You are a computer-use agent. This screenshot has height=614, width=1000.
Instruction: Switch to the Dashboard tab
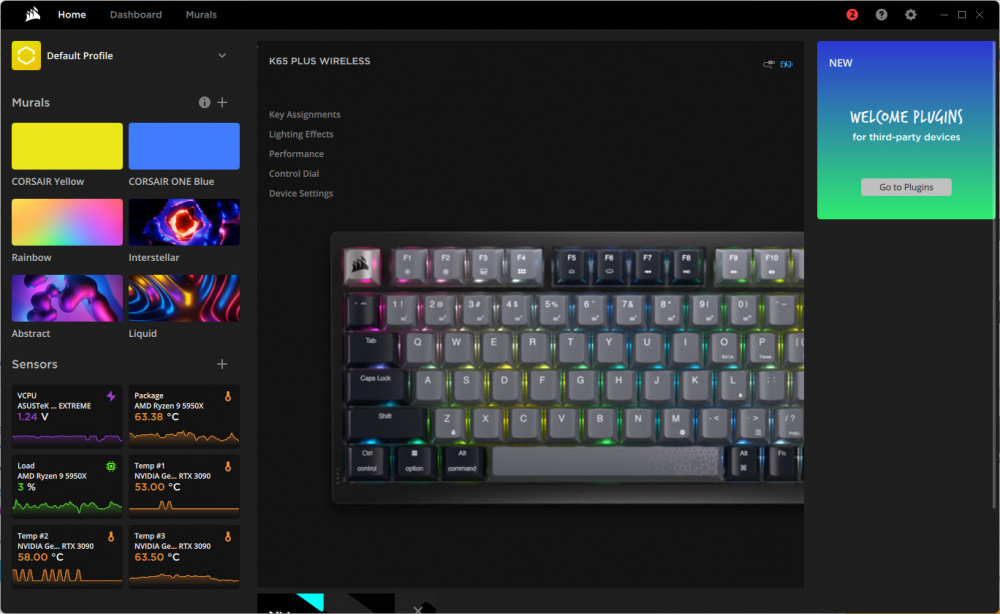click(136, 14)
